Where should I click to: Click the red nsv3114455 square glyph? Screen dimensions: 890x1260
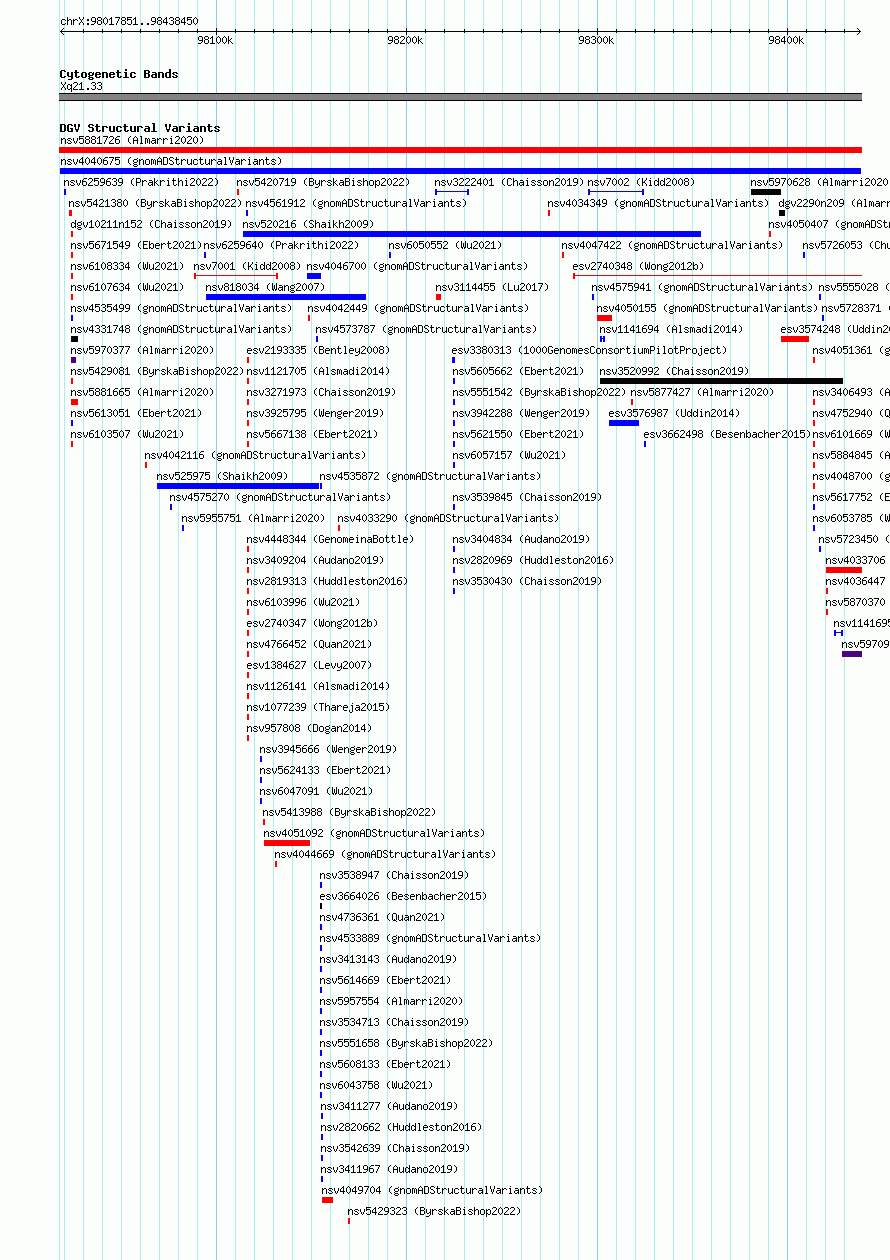(x=438, y=297)
